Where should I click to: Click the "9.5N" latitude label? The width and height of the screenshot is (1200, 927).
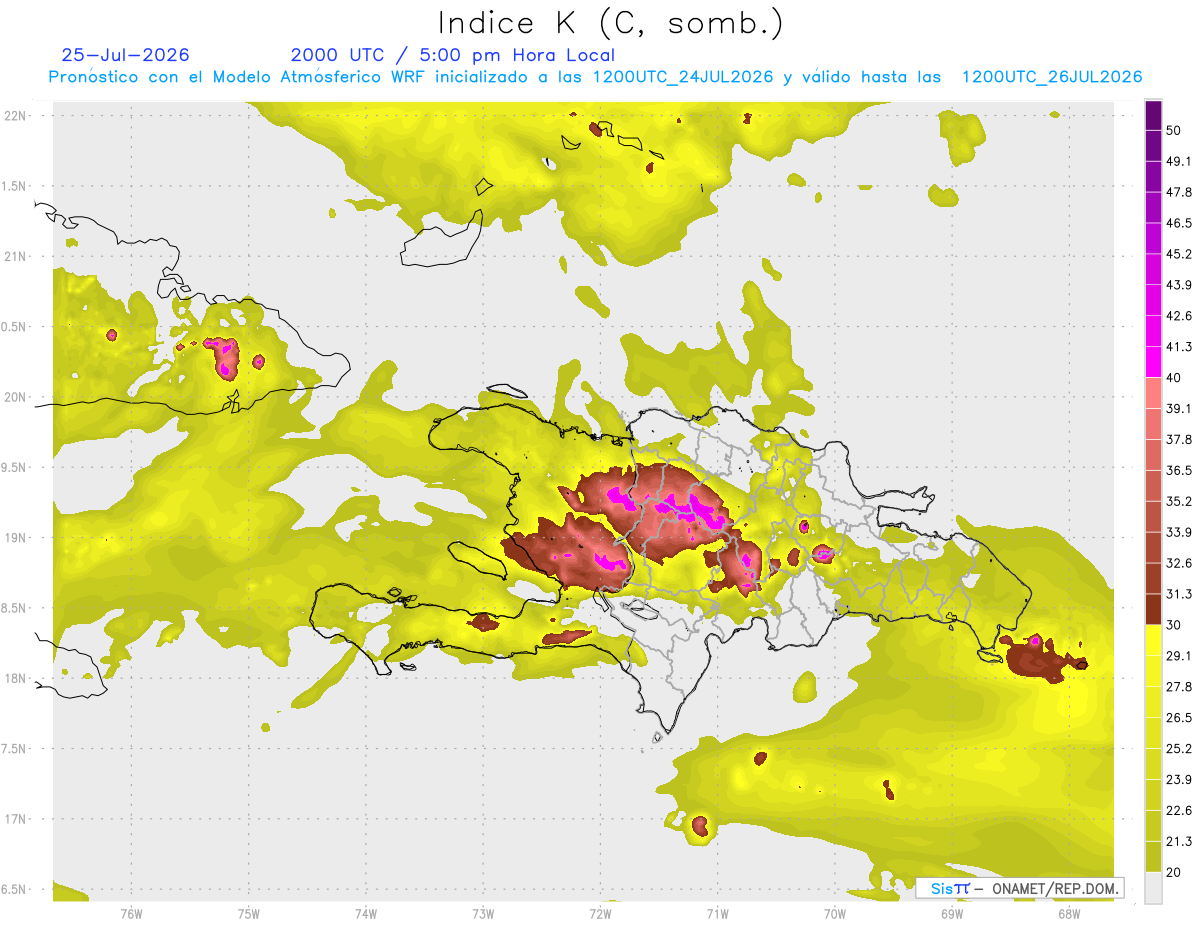(x=13, y=468)
